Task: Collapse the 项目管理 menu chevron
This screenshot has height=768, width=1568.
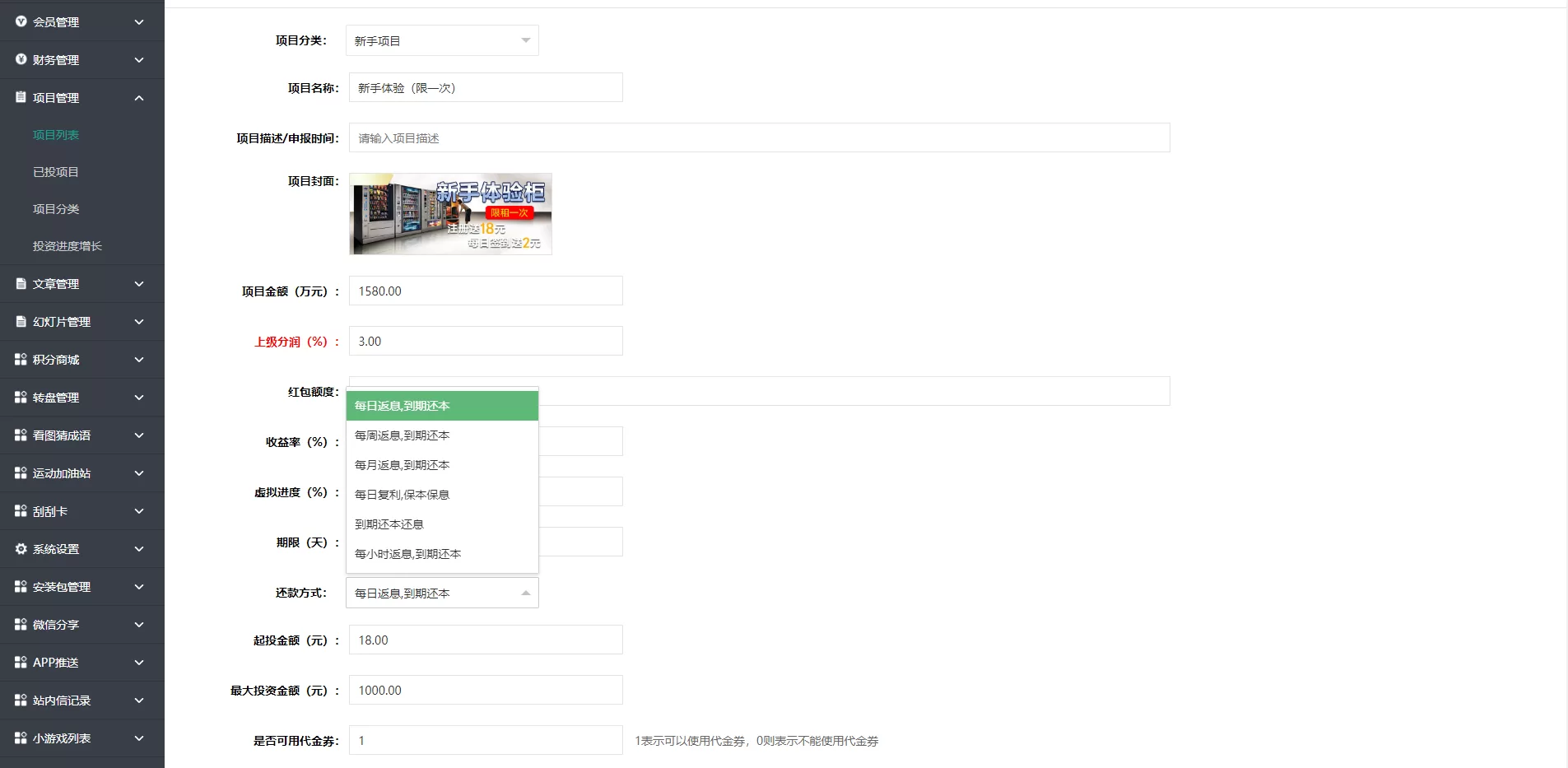Action: point(139,98)
